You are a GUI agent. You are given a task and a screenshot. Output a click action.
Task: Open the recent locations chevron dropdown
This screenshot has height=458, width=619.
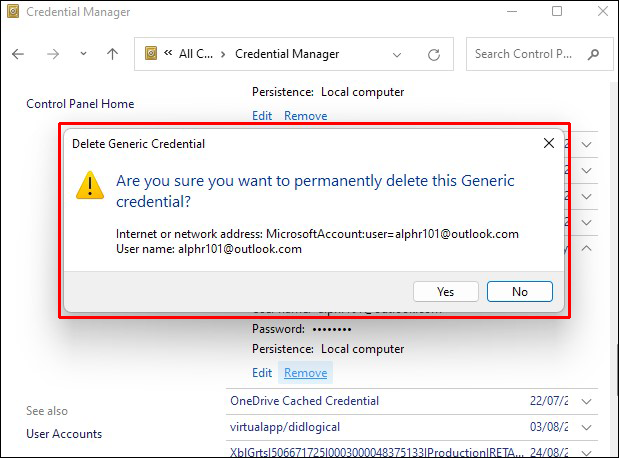click(83, 55)
